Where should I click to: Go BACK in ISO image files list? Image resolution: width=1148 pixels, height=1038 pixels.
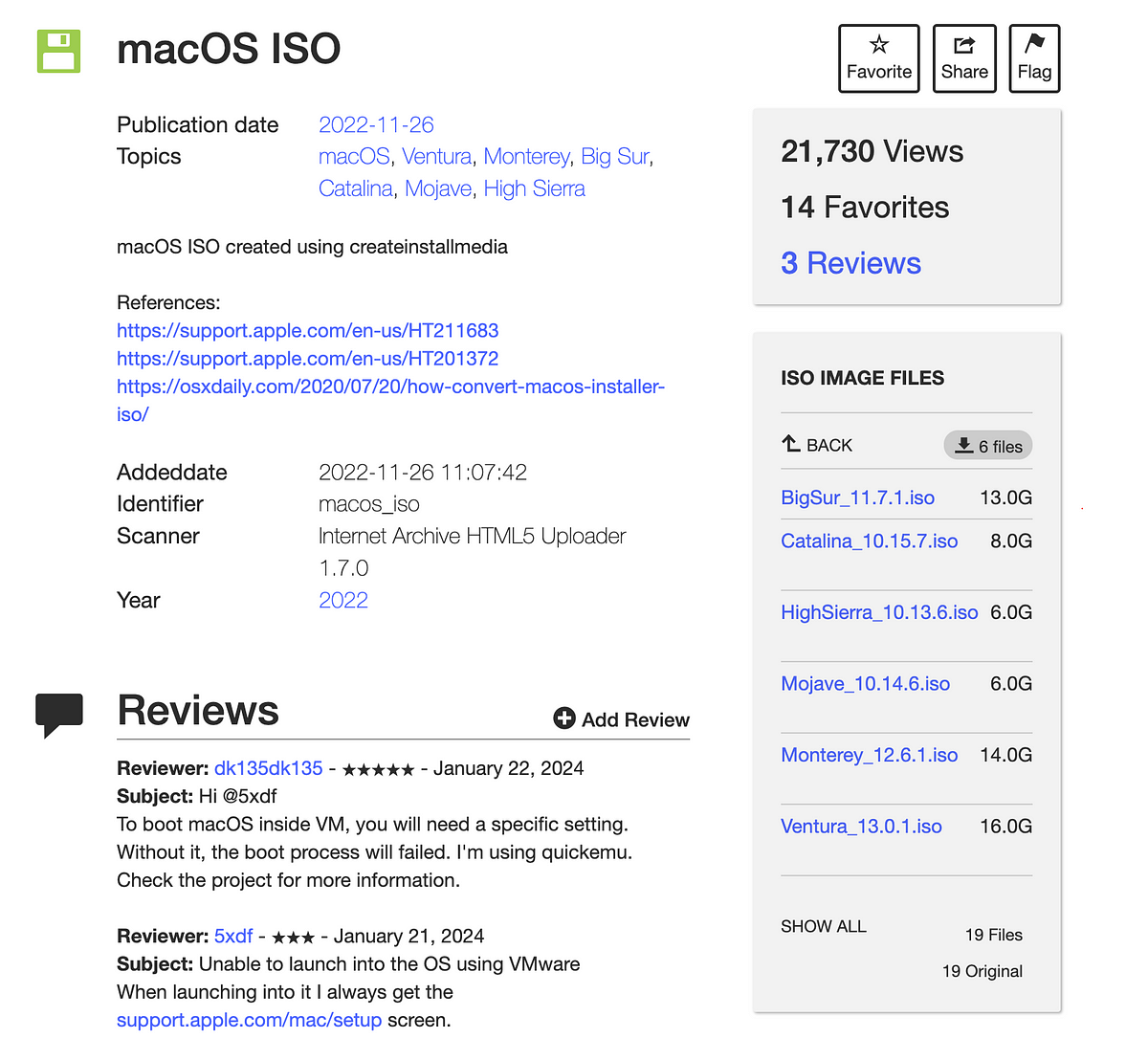click(817, 445)
